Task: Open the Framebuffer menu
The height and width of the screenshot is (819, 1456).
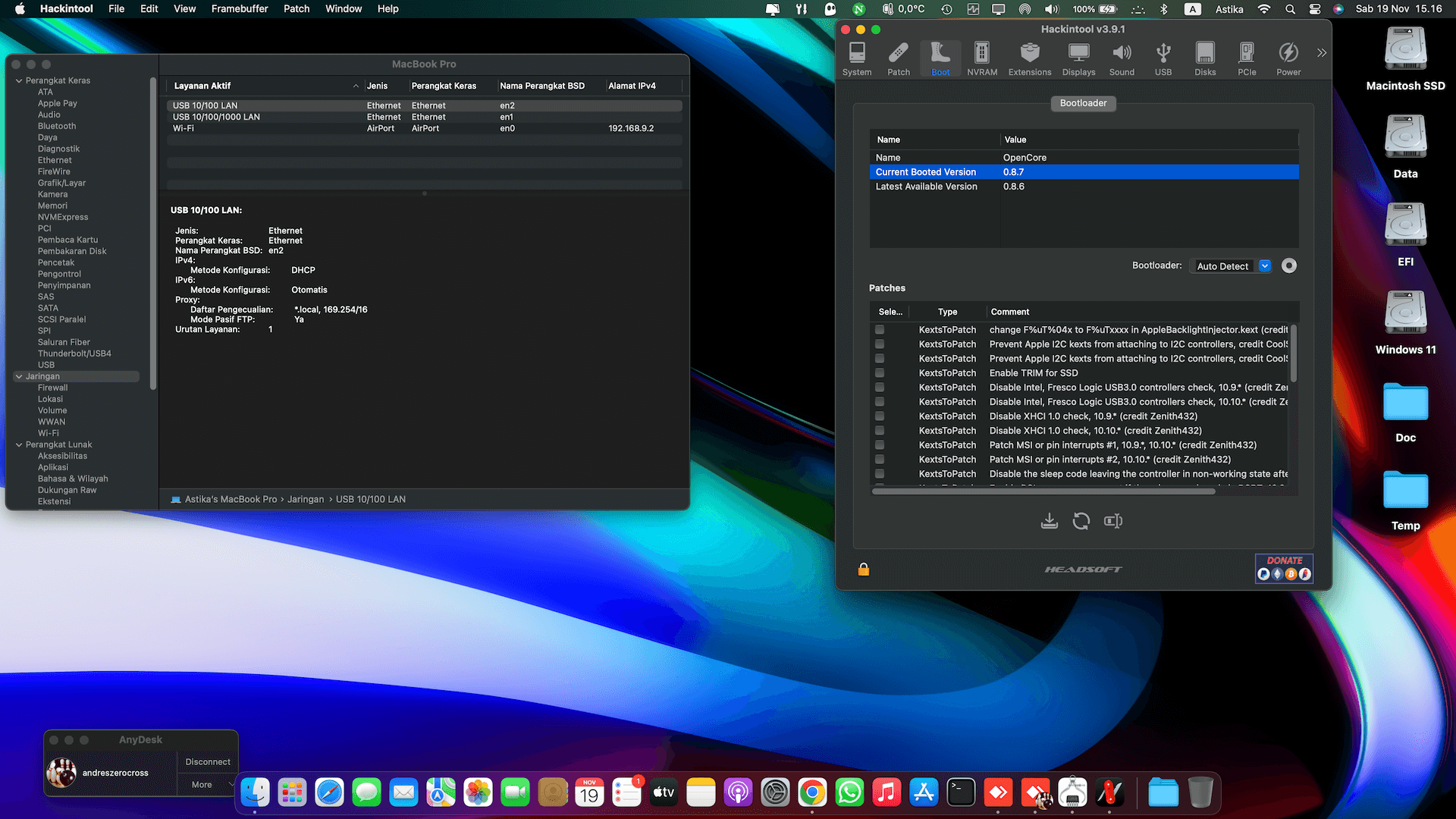Action: click(240, 9)
